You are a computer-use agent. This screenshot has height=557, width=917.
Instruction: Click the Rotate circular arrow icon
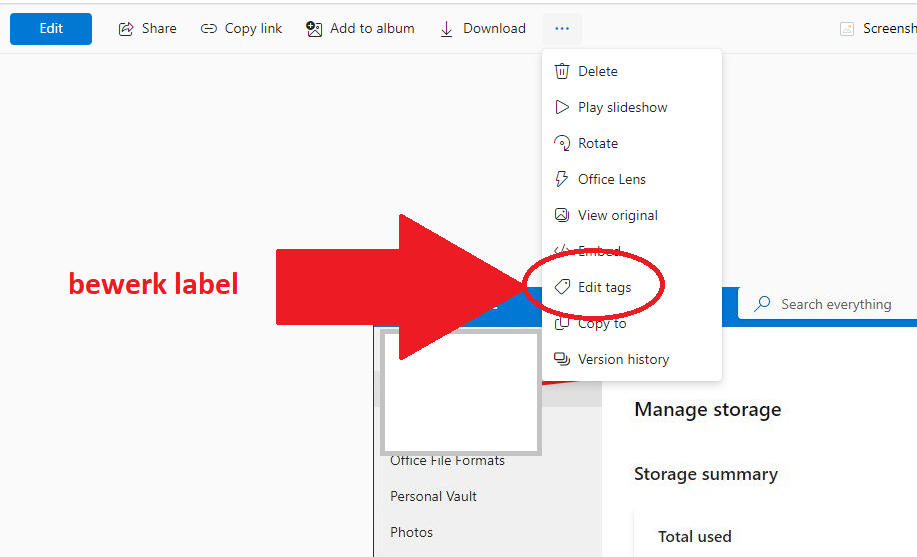(x=562, y=143)
